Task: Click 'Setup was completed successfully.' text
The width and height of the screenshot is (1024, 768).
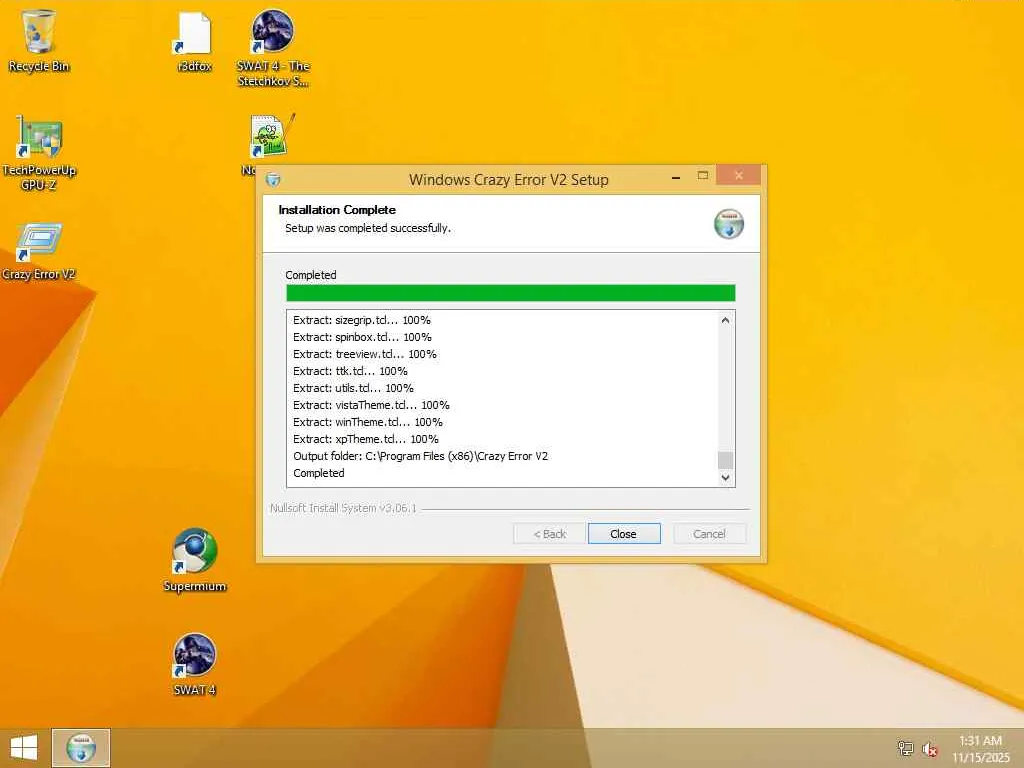Action: coord(368,228)
